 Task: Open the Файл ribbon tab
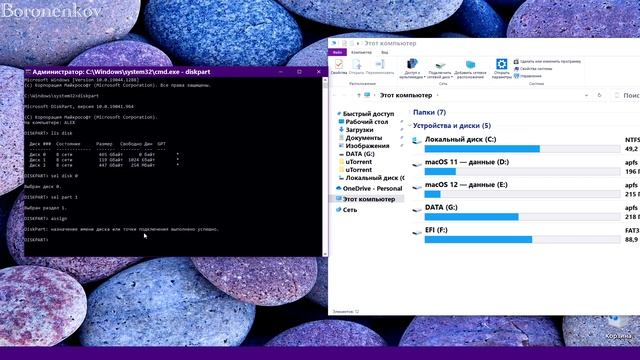(x=337, y=52)
